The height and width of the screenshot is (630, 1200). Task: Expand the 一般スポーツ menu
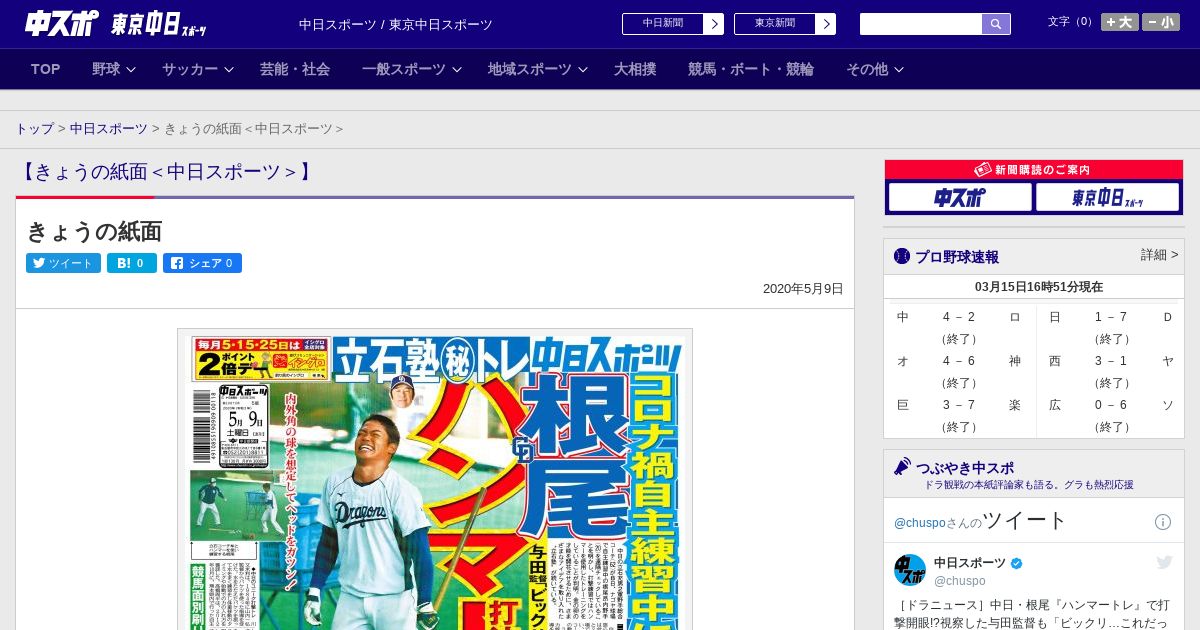(411, 69)
